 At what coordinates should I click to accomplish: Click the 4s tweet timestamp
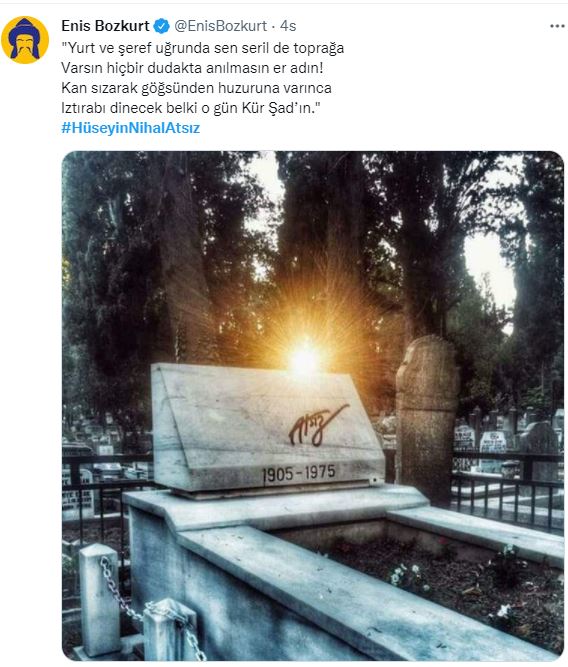pos(288,26)
